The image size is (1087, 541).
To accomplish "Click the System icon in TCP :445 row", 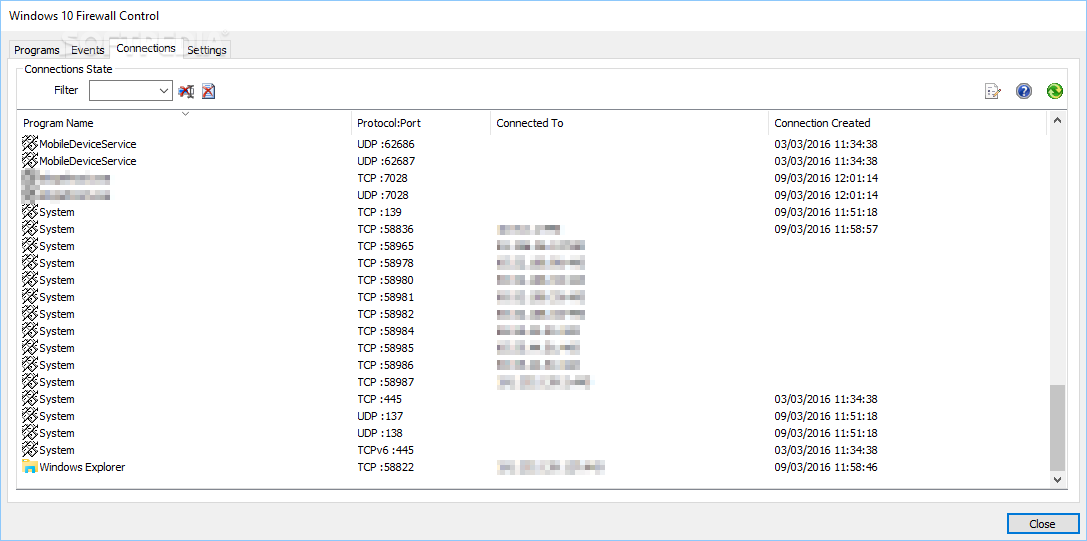I will pos(30,399).
